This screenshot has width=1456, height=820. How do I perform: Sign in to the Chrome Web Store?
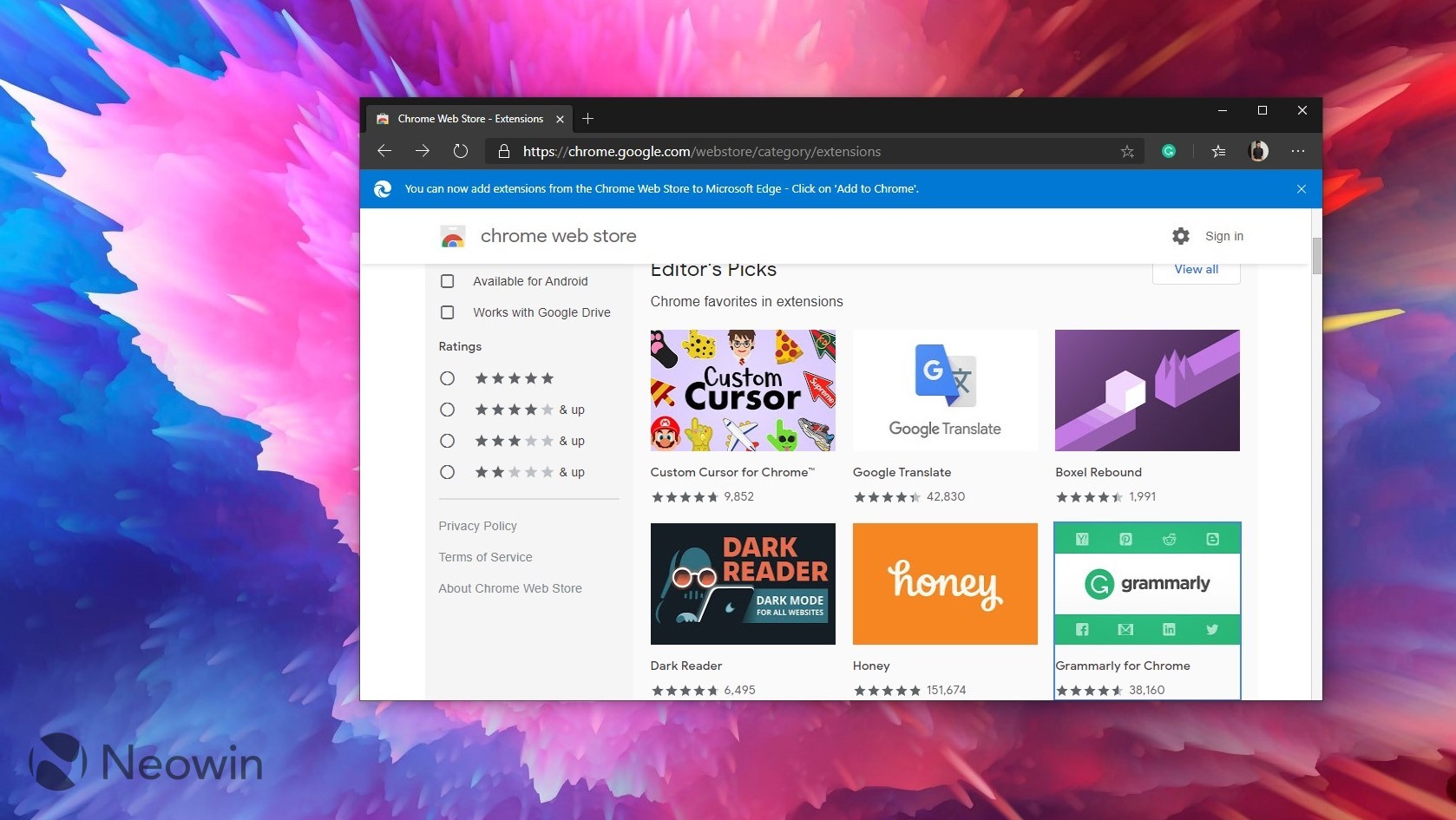(x=1223, y=235)
